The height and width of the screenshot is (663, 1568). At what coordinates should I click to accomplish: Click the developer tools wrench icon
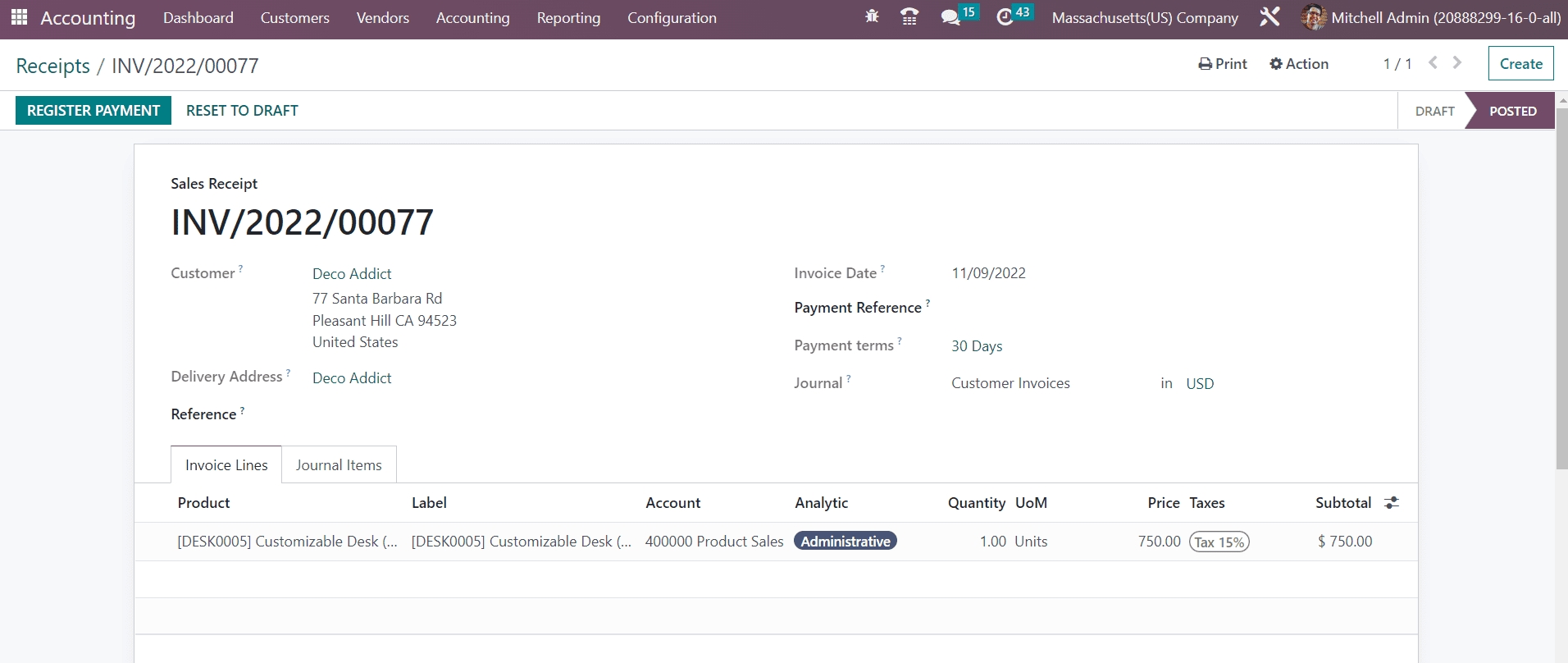[1269, 17]
